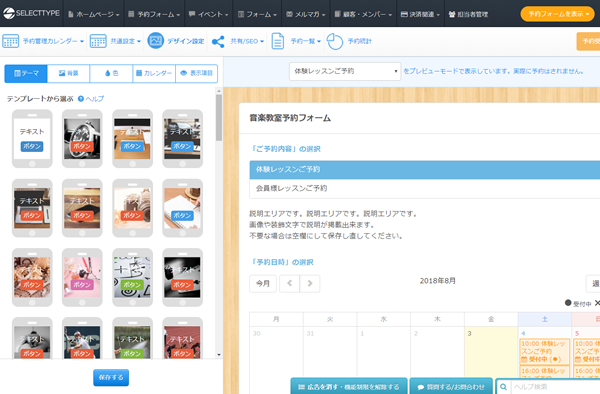Image resolution: width=600 pixels, height=394 pixels.
Task: Select 体験レッスンご予約 in the list
Action: pos(425,169)
